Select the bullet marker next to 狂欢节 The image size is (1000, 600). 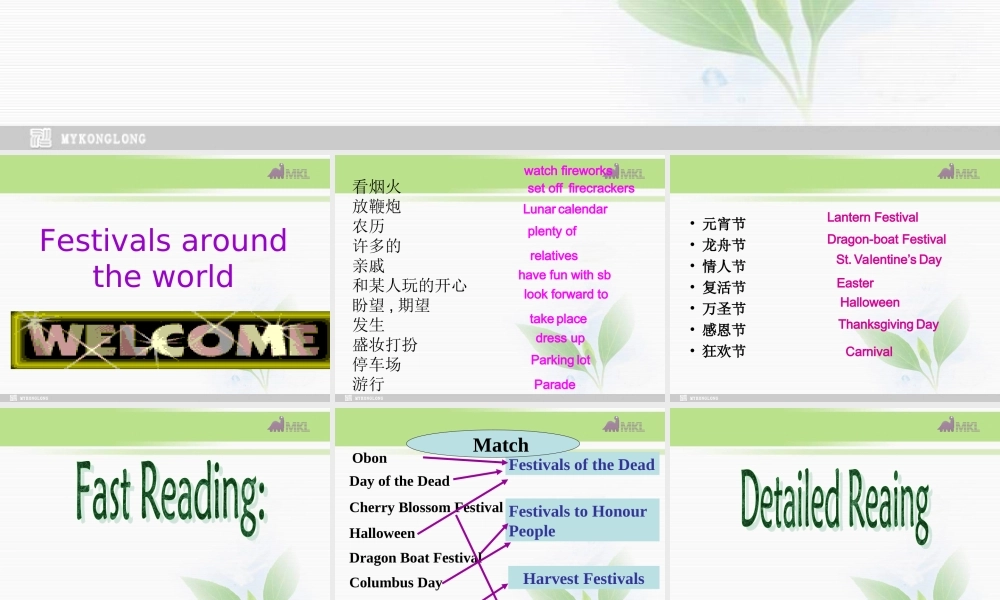point(690,351)
